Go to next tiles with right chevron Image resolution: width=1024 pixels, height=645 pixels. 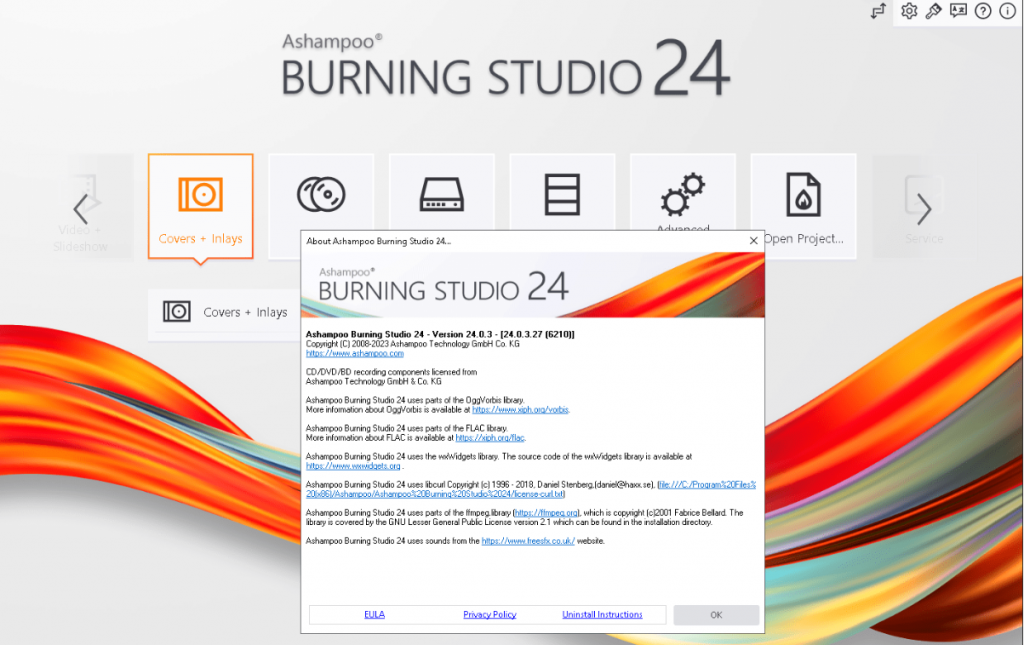coord(923,209)
